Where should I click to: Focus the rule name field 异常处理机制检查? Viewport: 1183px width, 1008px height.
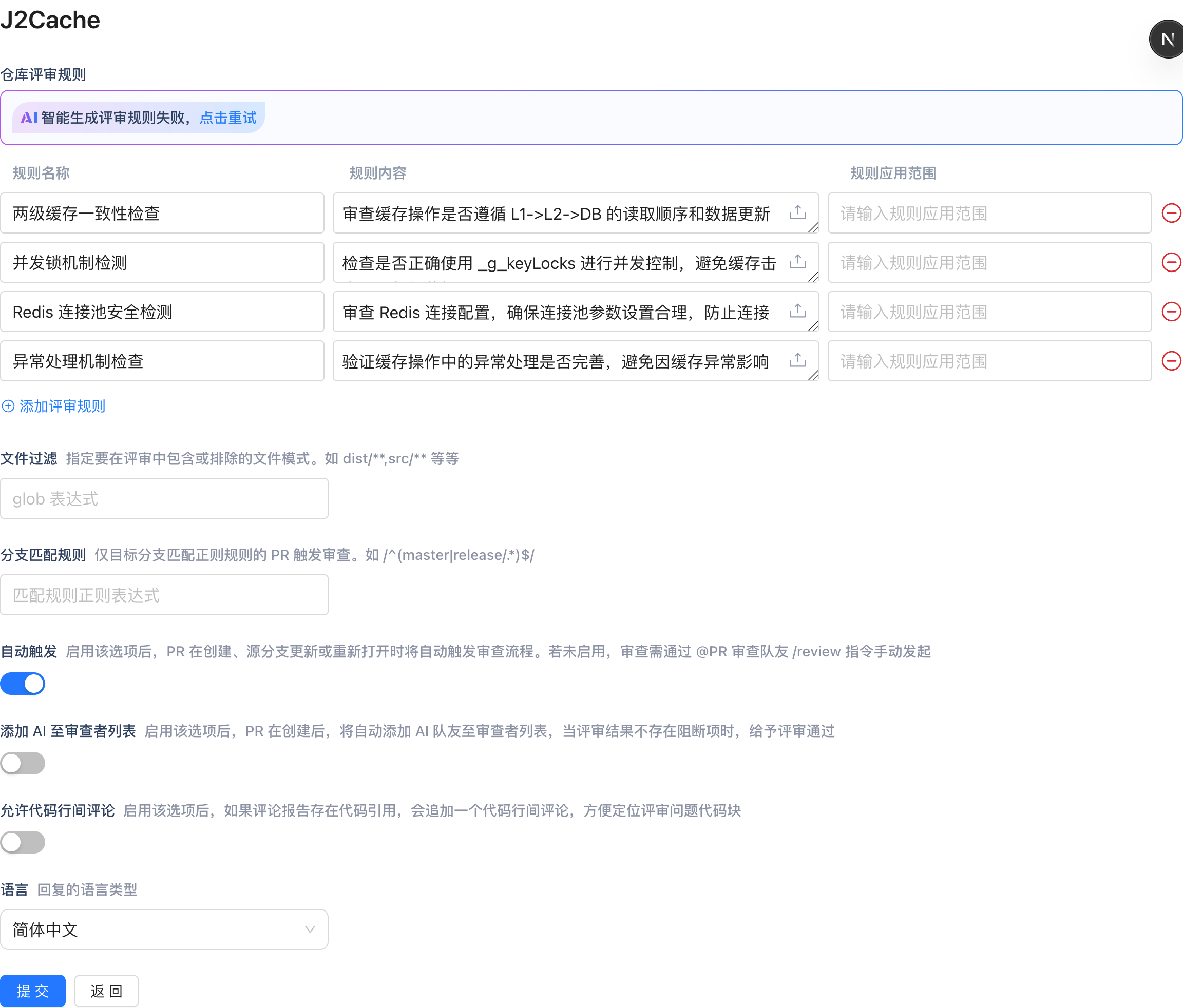point(162,361)
